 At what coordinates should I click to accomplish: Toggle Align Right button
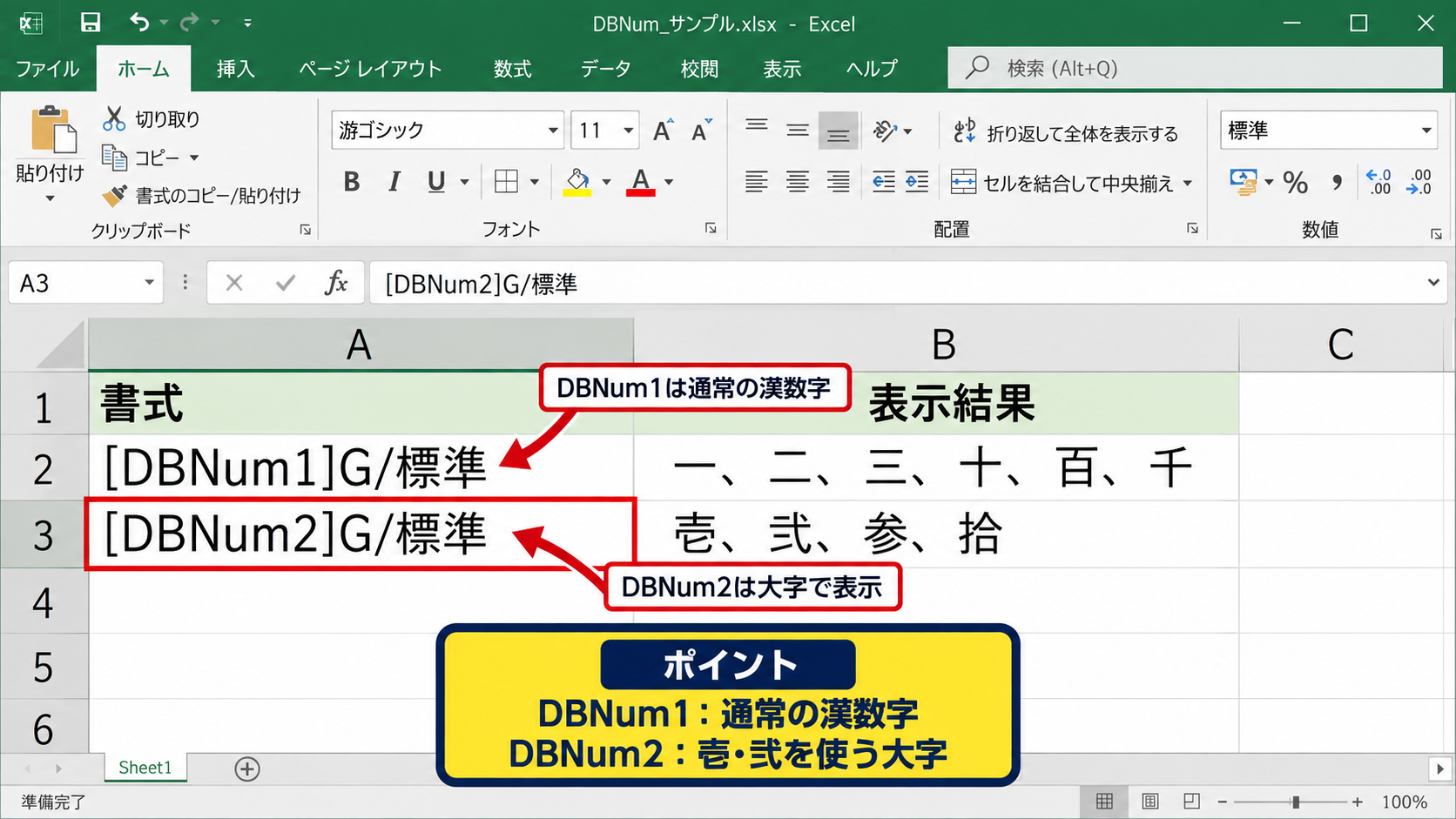pos(838,182)
